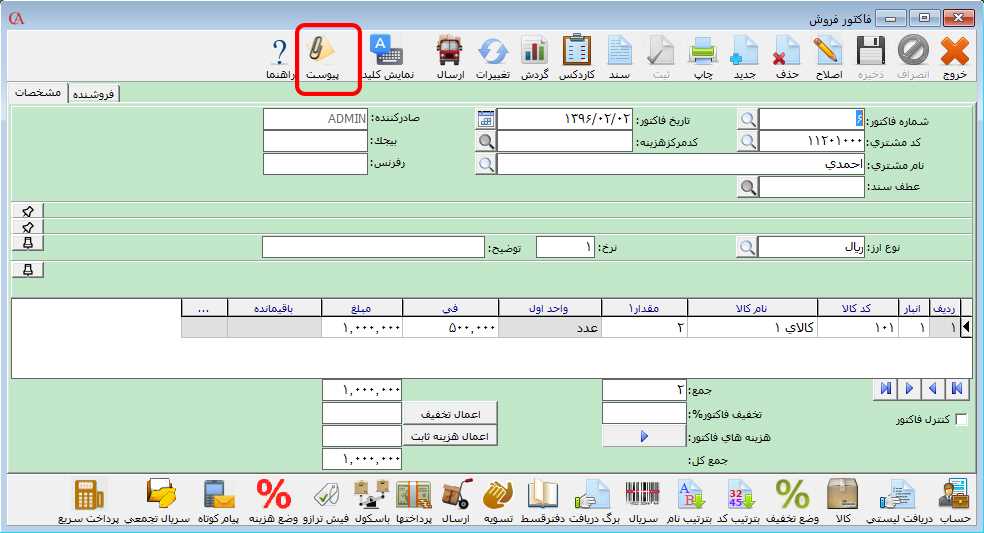
Task: Open پیام کوتاه (SMS) icon
Action: point(220,501)
